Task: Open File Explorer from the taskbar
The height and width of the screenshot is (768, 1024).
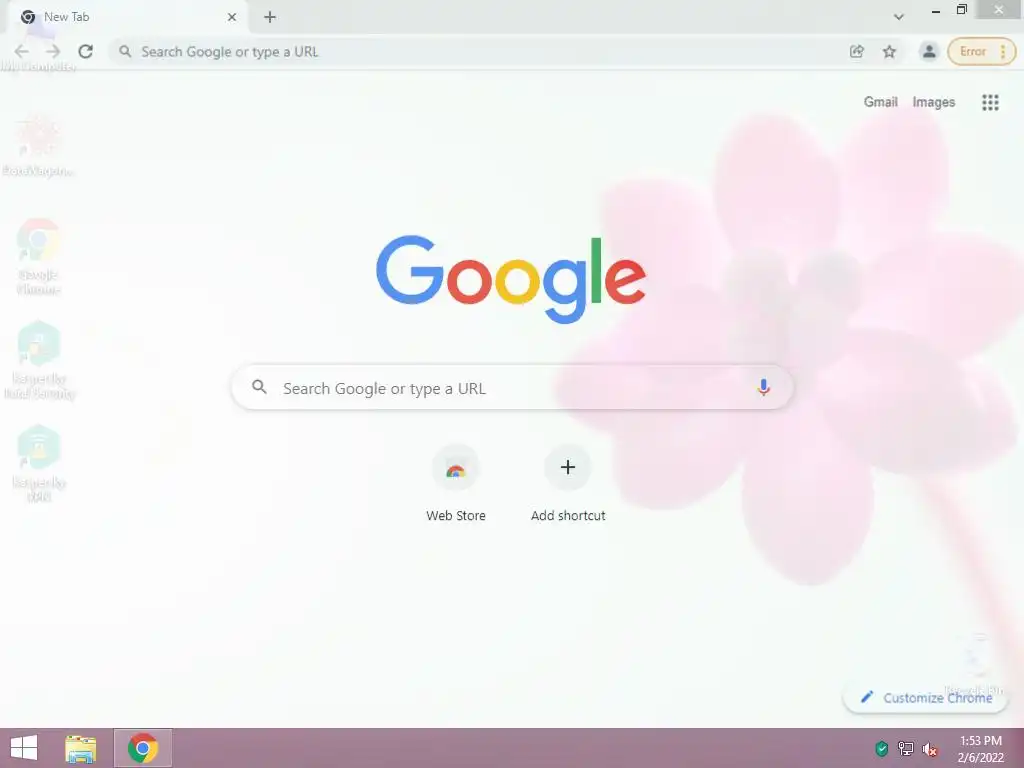Action: coord(80,748)
